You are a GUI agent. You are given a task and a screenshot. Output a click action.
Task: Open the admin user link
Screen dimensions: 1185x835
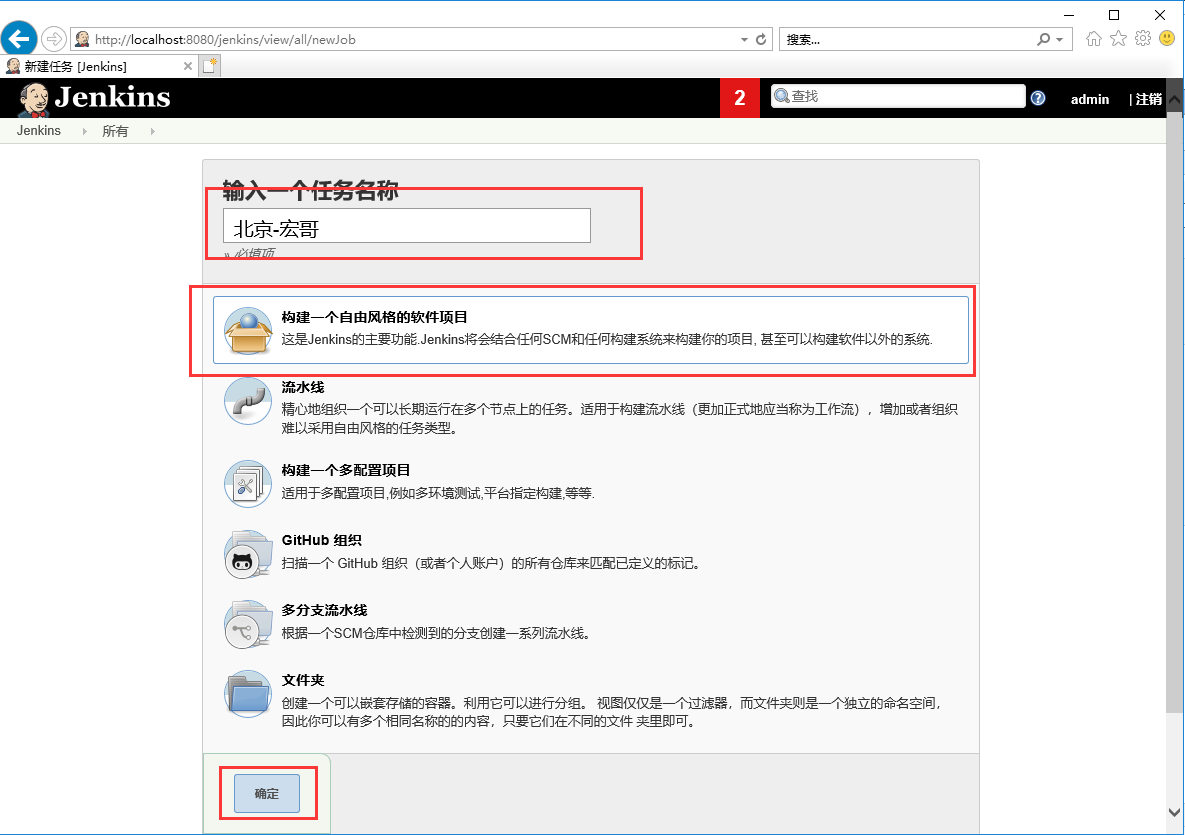1090,99
